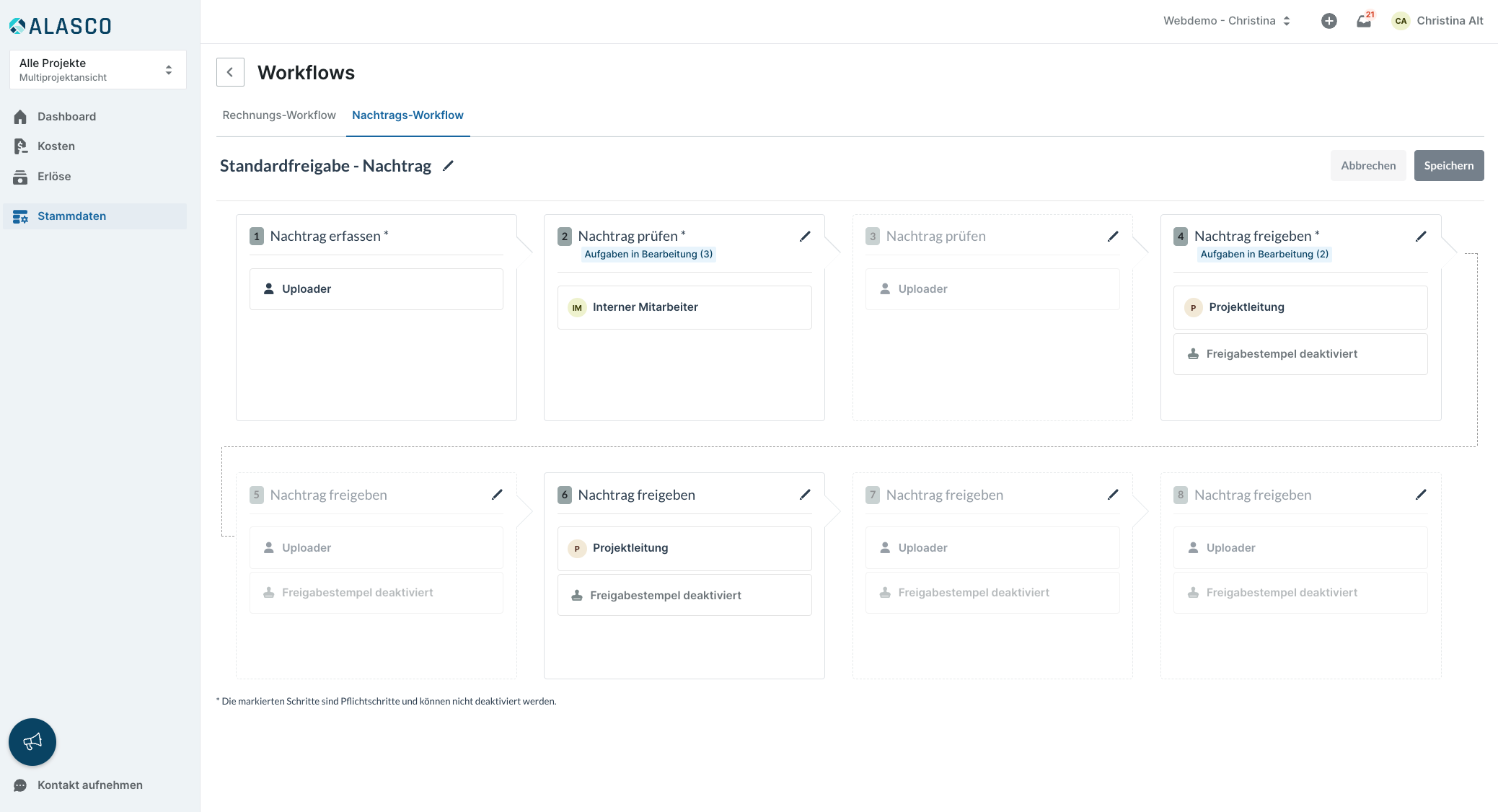Click pencil icon on step 2 Nachtrag prüfen
Screen dimensions: 1498x812
click(x=805, y=237)
